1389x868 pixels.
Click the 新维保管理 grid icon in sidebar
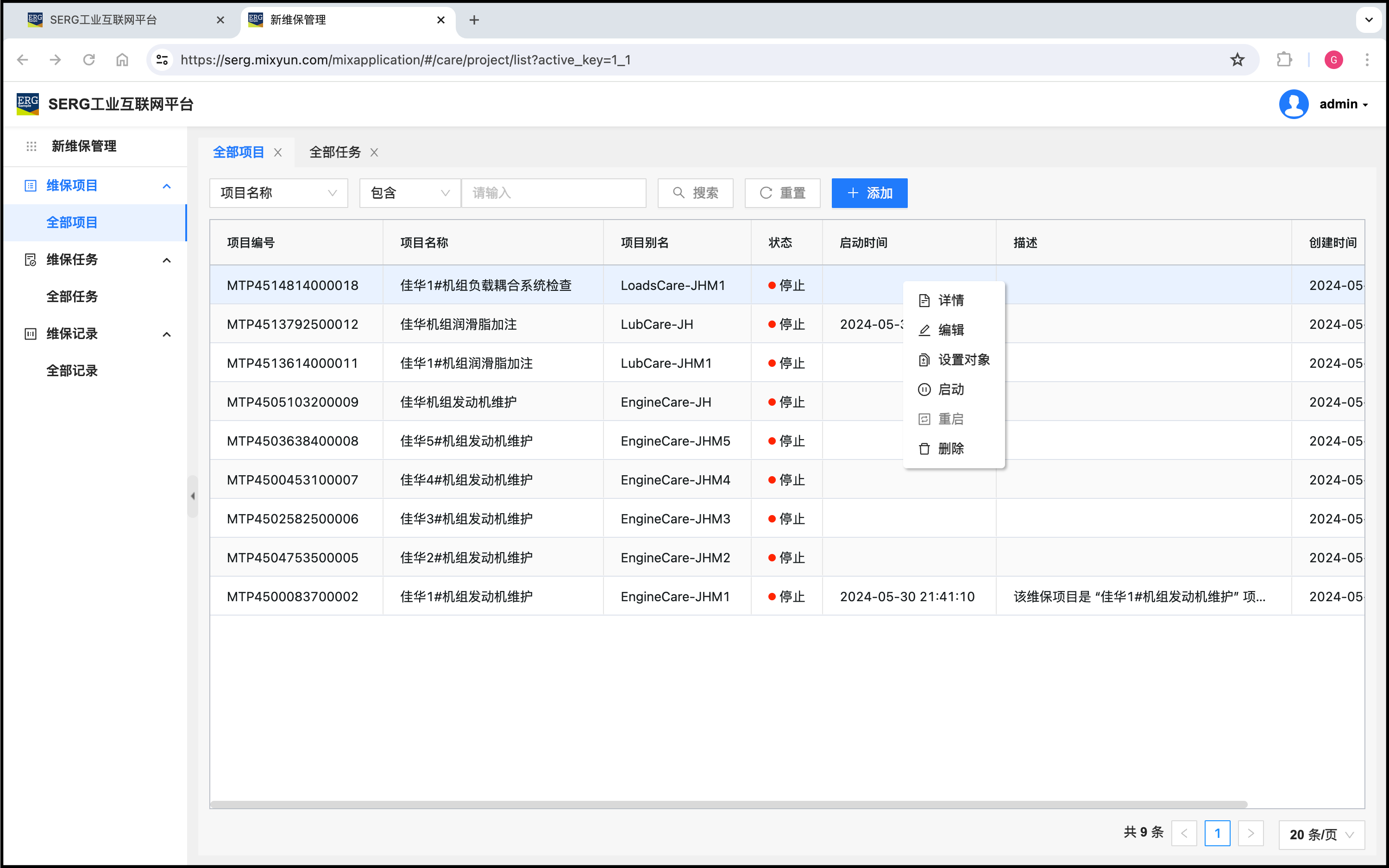tap(31, 146)
